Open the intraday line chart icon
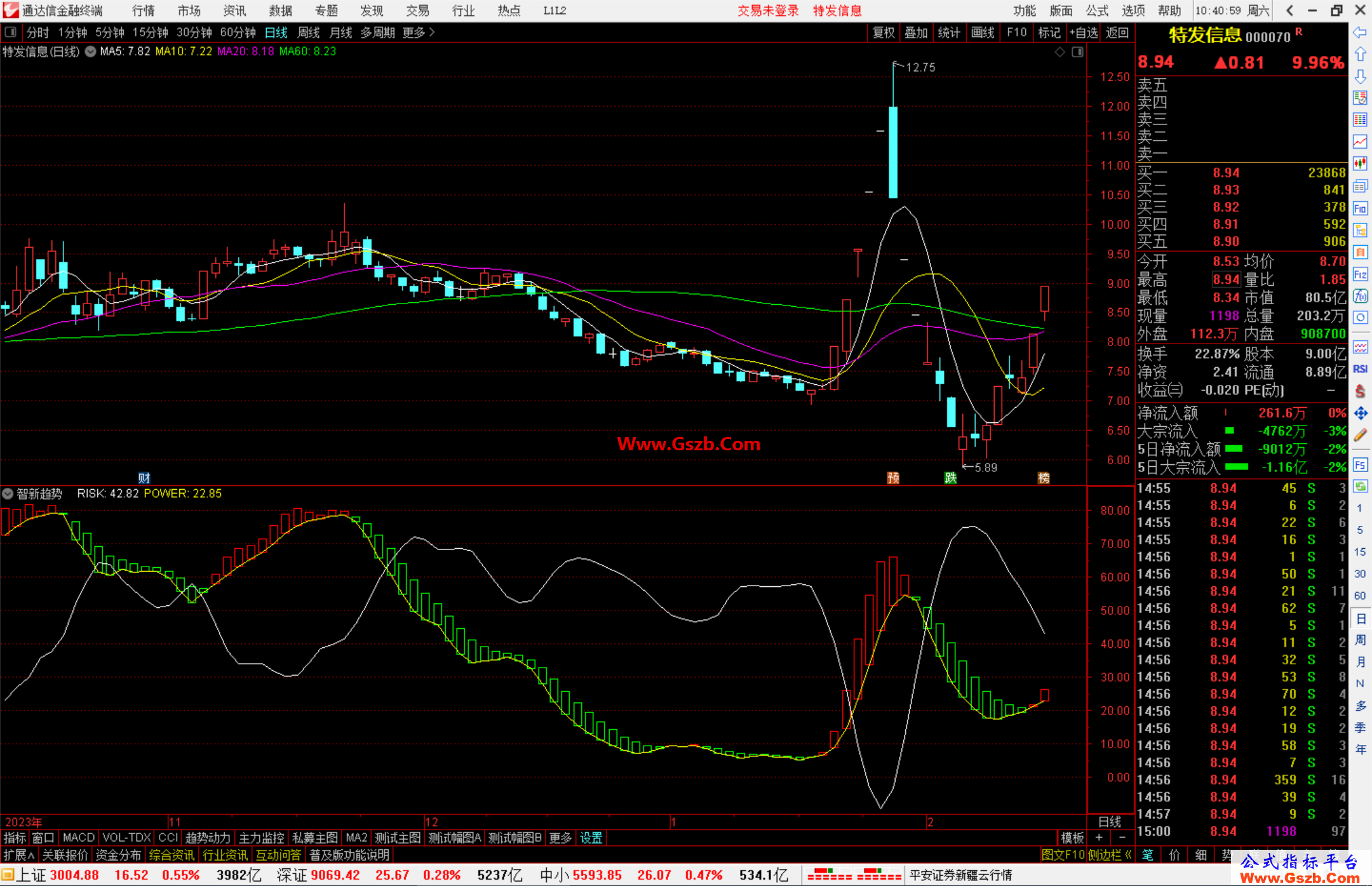The image size is (1372, 886). pyautogui.click(x=1360, y=142)
